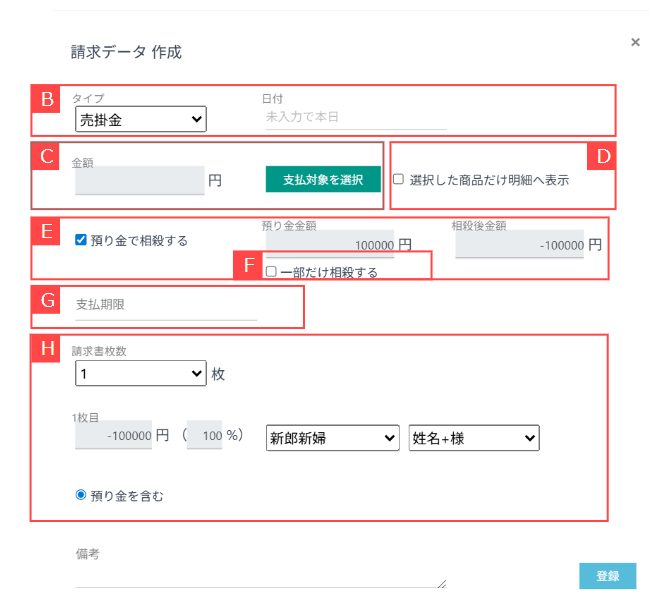Expand the 請求書枚数 dropdown
This screenshot has height=605, width=649.
[x=140, y=373]
